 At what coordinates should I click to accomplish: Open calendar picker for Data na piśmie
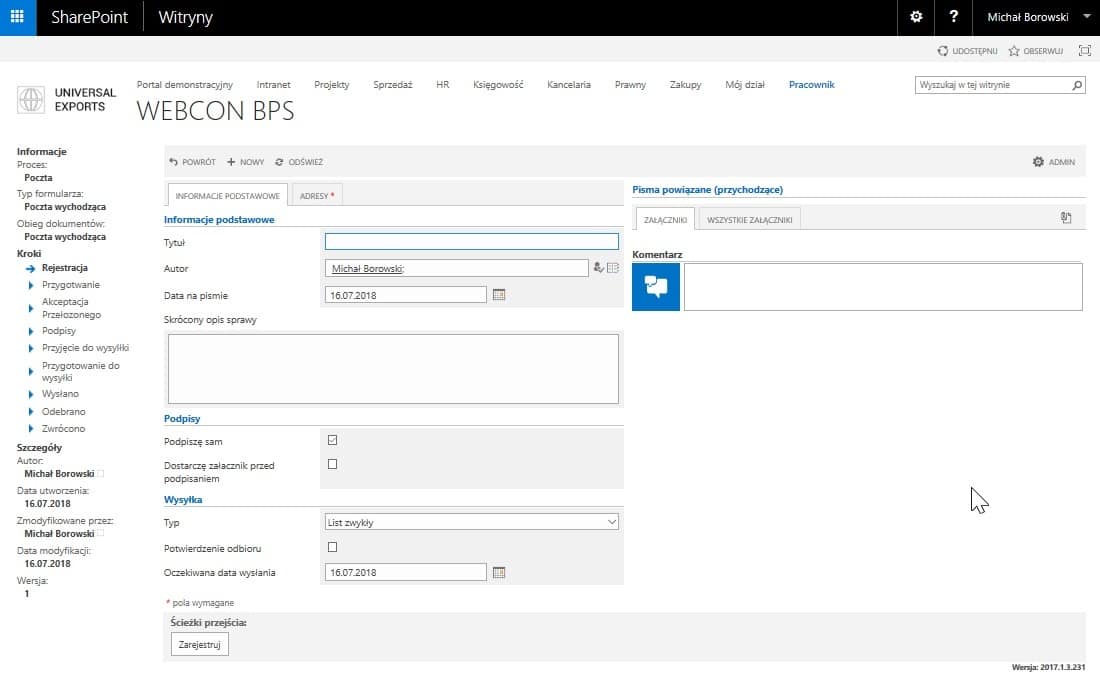499,295
